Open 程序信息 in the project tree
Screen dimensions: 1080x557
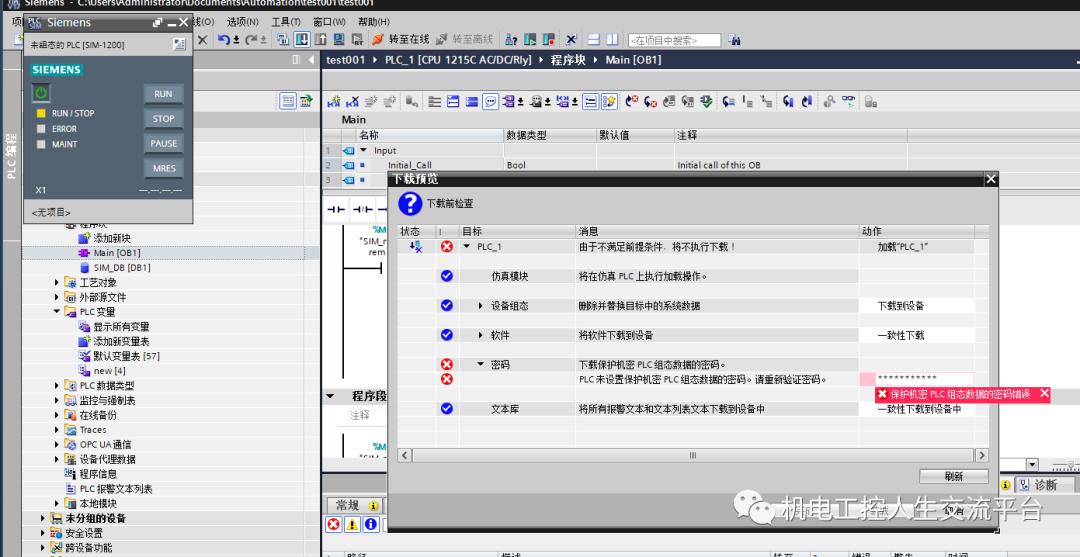coord(97,474)
